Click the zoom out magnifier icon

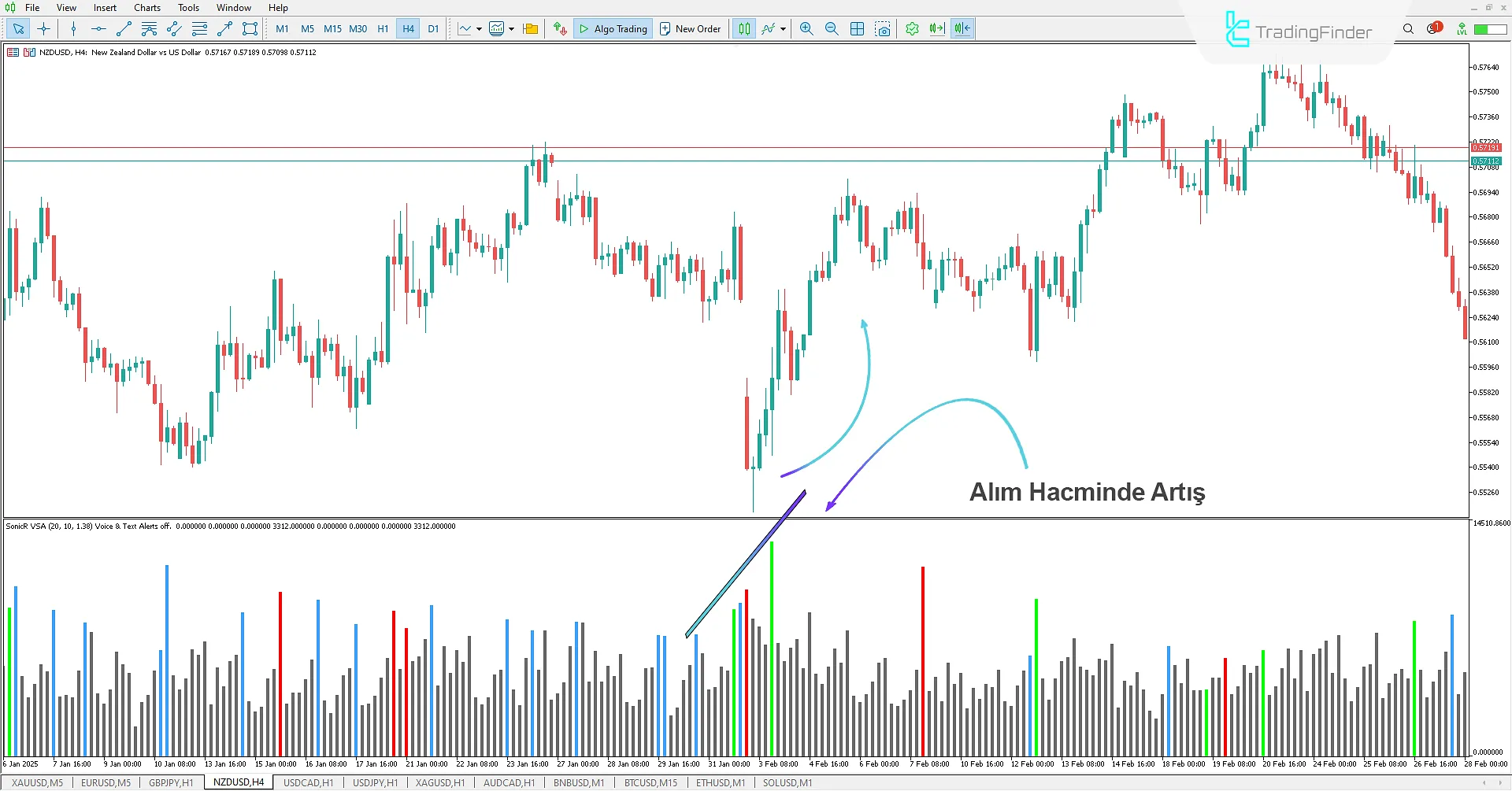pyautogui.click(x=832, y=29)
